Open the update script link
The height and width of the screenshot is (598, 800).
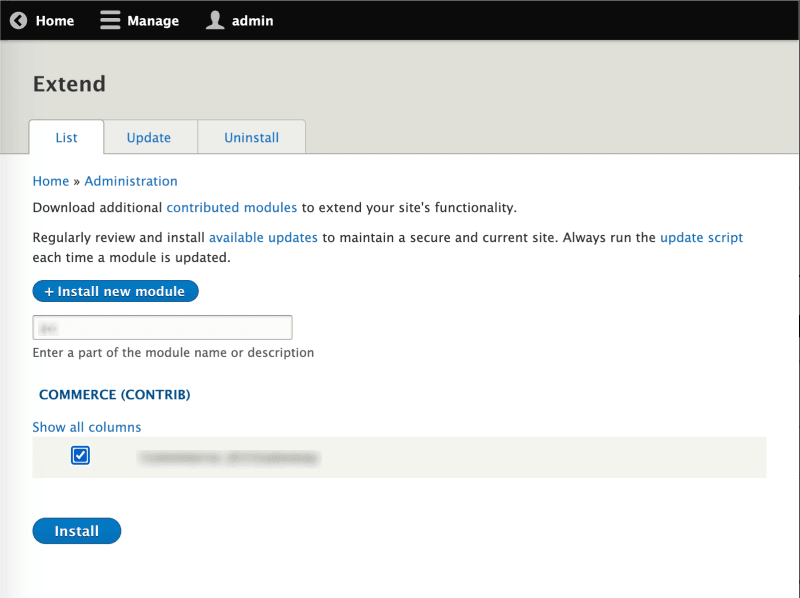point(701,238)
